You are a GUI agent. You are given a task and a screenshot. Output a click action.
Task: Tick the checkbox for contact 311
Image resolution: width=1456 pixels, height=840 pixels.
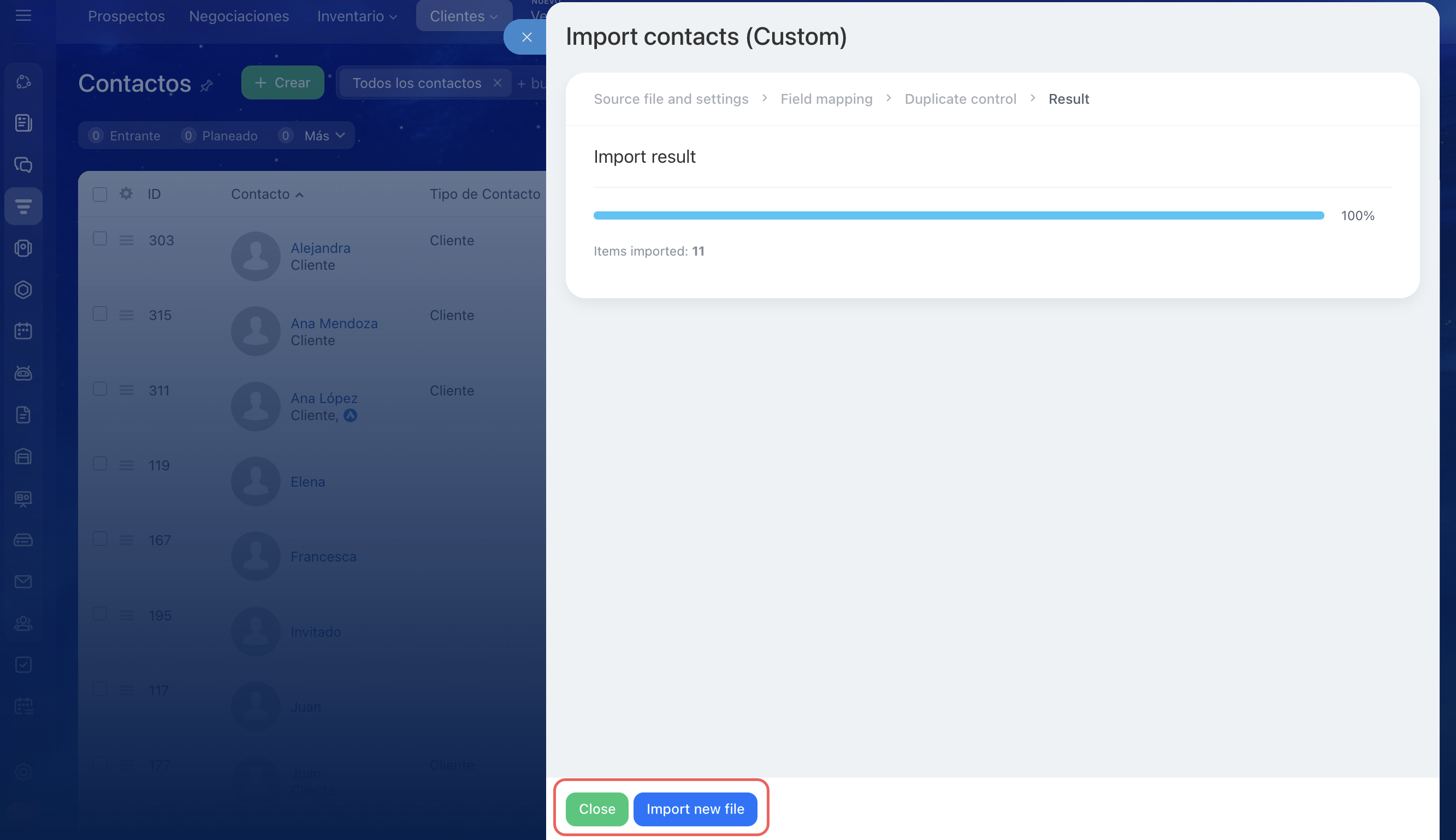tap(100, 389)
